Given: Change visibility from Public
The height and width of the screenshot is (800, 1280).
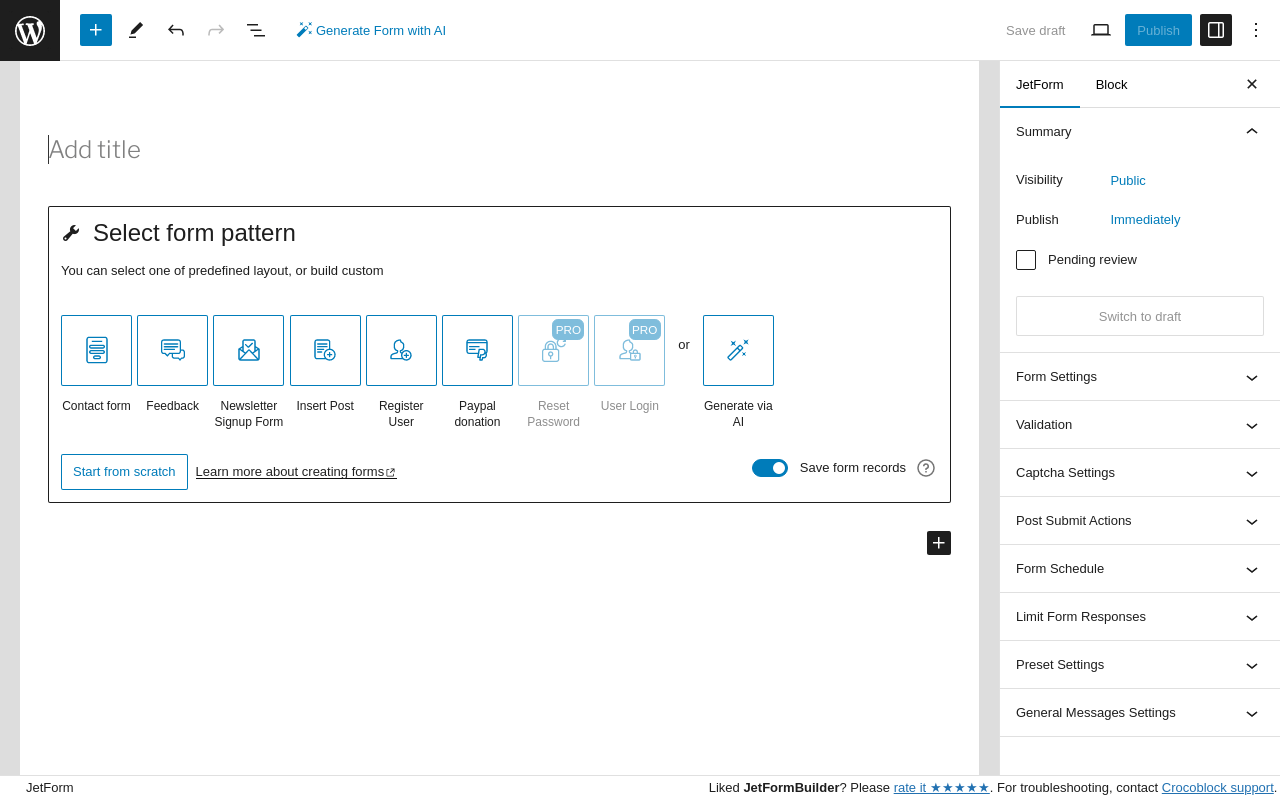Looking at the screenshot, I should tap(1128, 181).
